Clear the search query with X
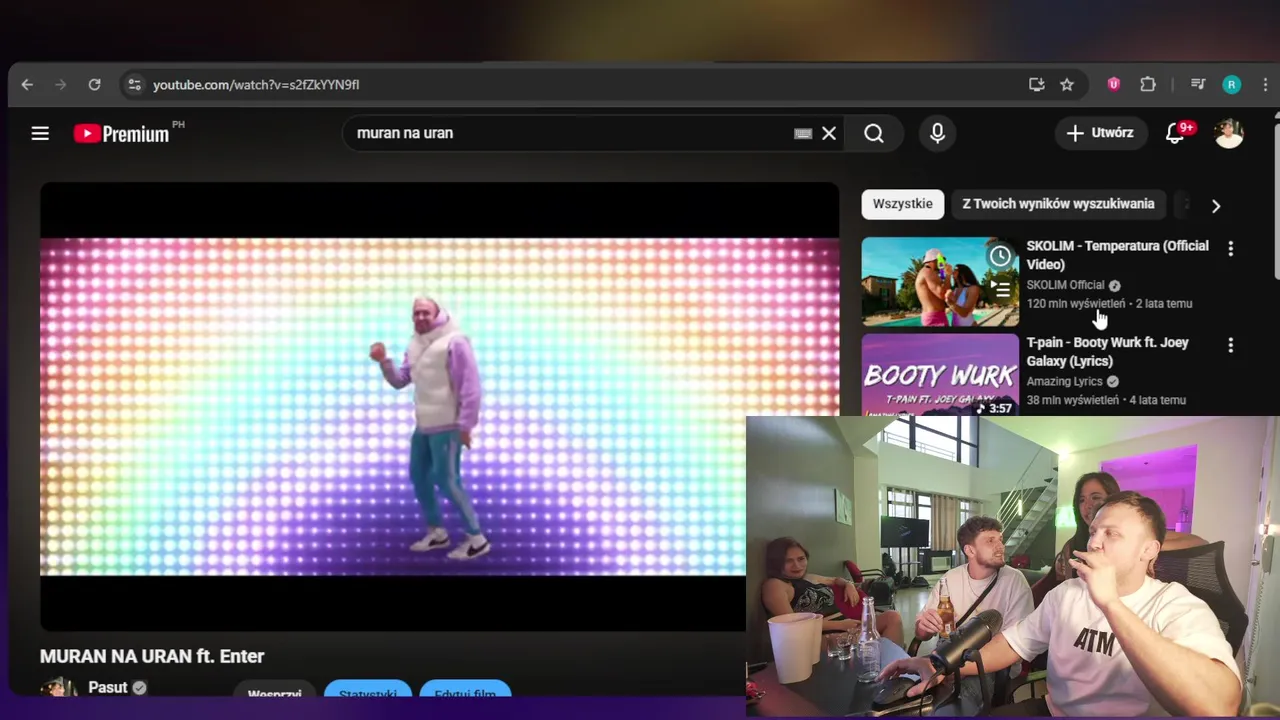The image size is (1280, 720). (829, 133)
